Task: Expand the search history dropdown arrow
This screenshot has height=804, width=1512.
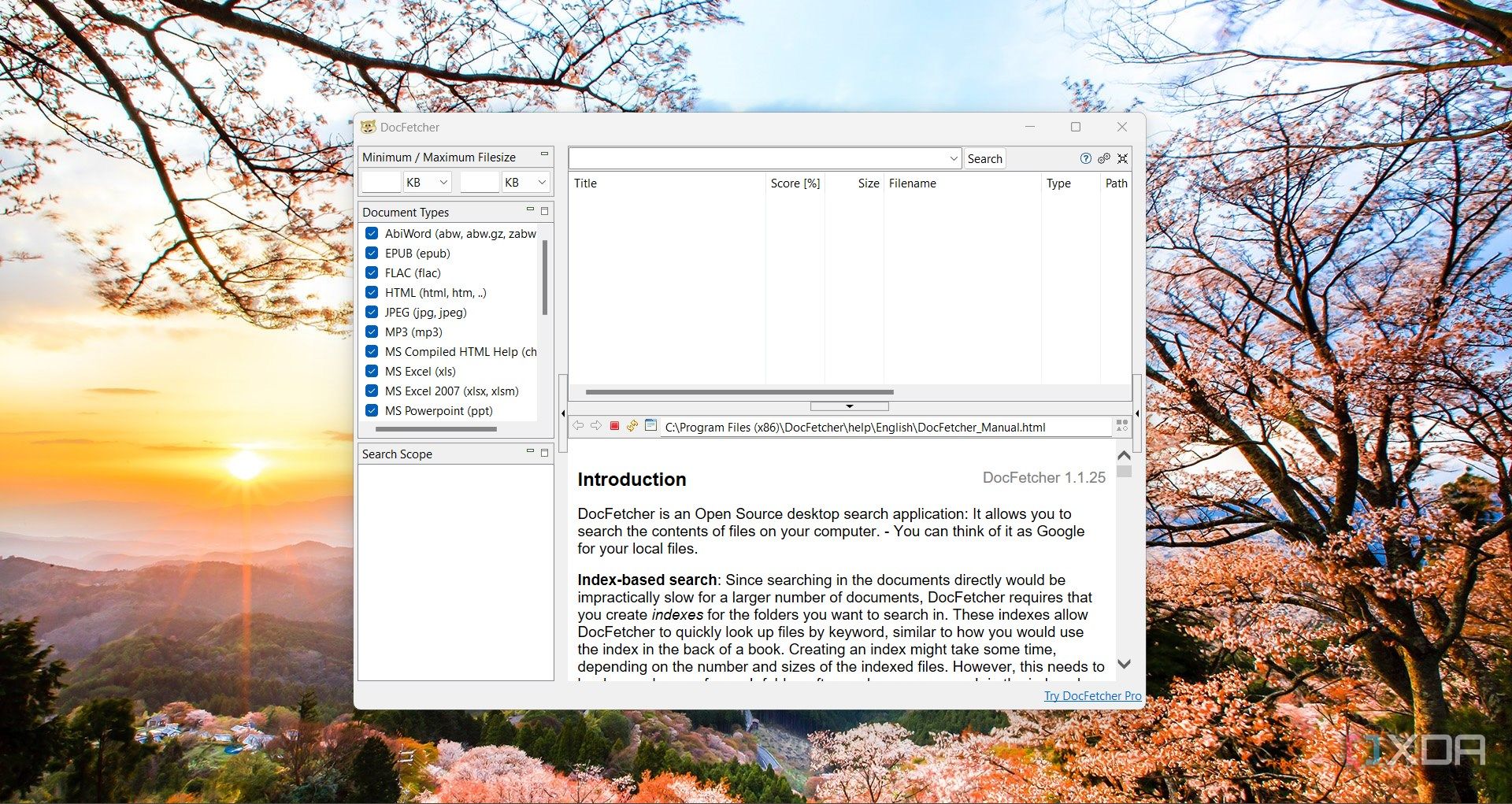Action: coord(954,158)
